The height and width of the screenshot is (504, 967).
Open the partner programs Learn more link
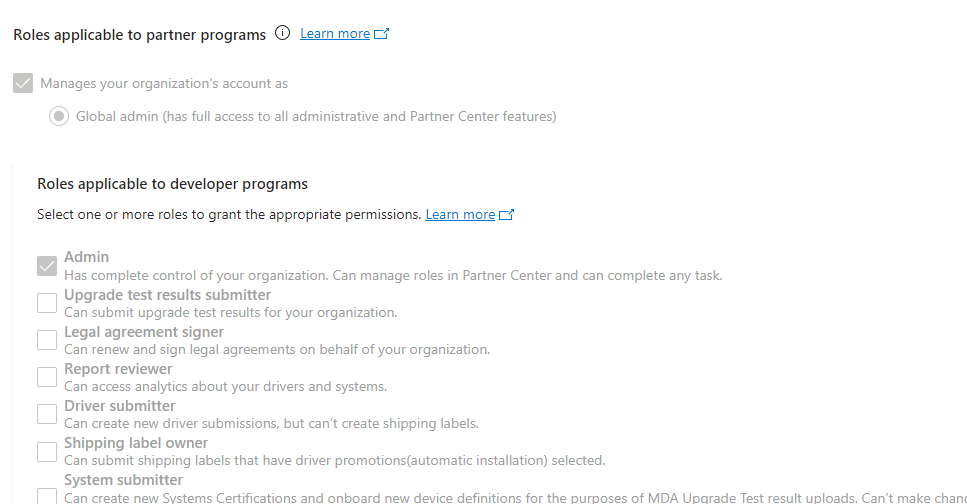click(335, 34)
